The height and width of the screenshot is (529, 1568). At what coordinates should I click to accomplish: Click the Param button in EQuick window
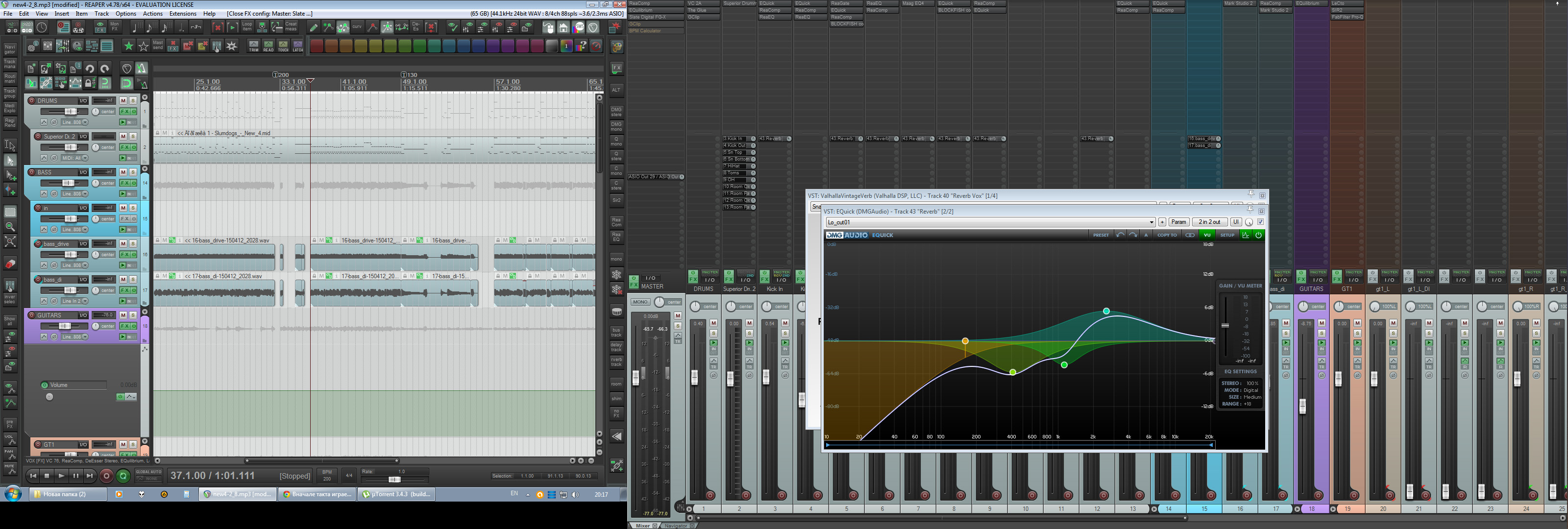[x=1178, y=222]
